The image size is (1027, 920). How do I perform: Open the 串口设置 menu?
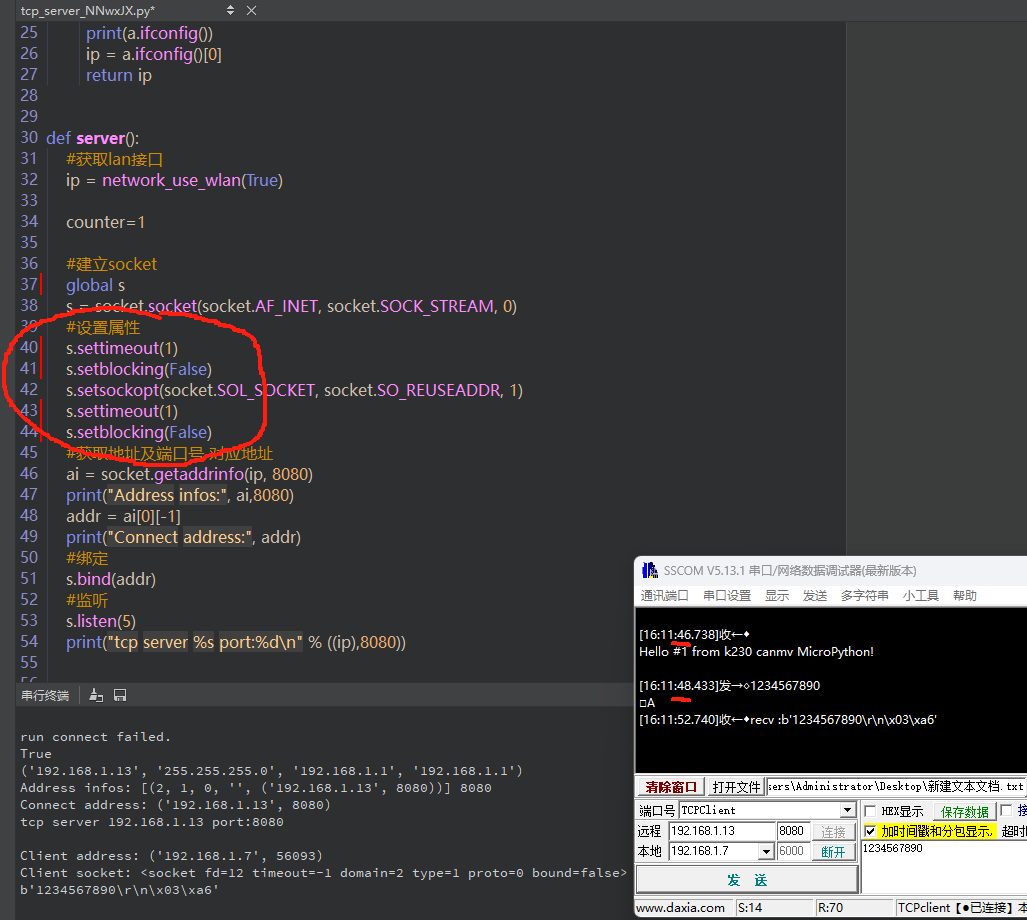[726, 596]
